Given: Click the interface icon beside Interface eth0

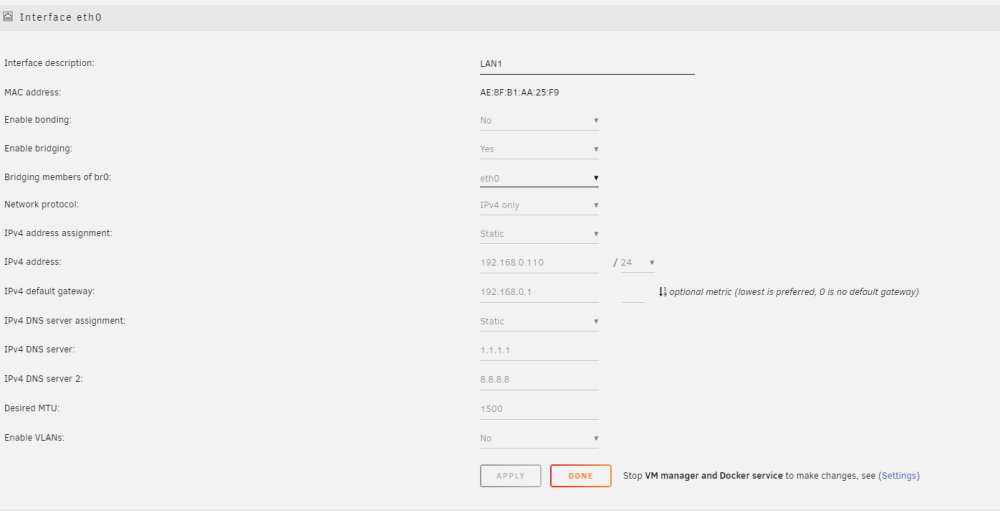Looking at the screenshot, I should (x=8, y=17).
